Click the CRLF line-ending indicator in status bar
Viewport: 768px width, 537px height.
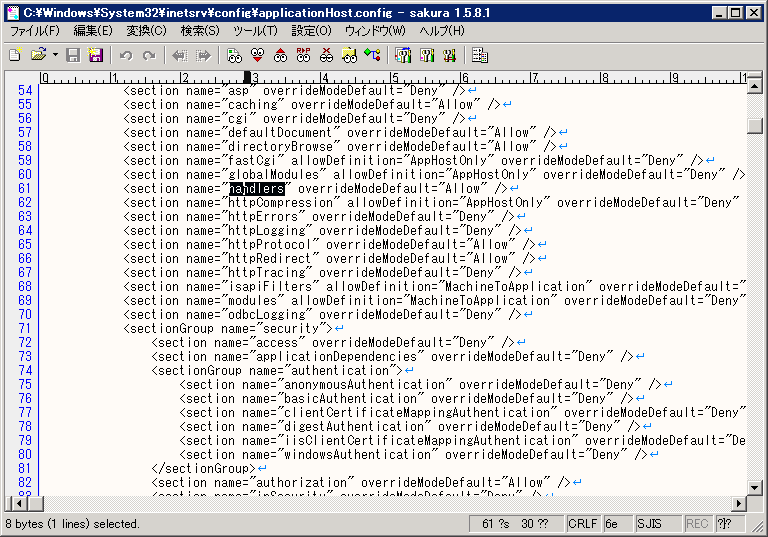click(582, 524)
